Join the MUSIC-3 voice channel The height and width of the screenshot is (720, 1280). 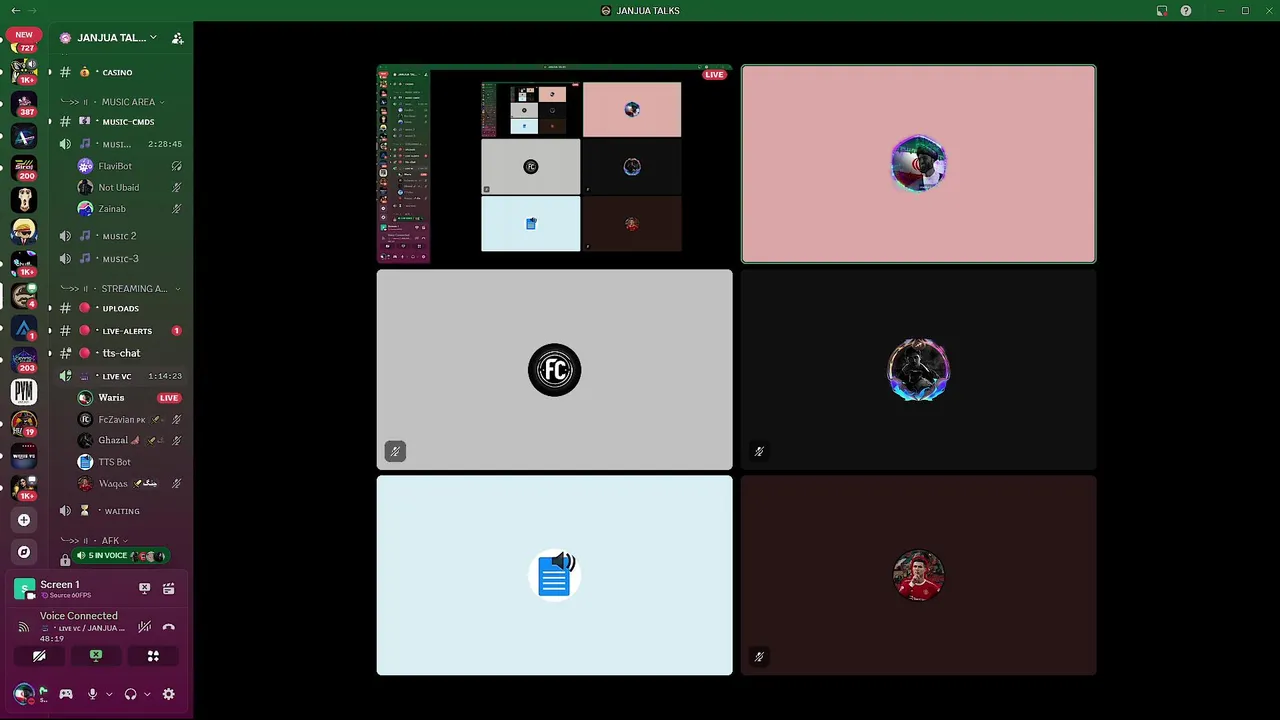coord(120,259)
